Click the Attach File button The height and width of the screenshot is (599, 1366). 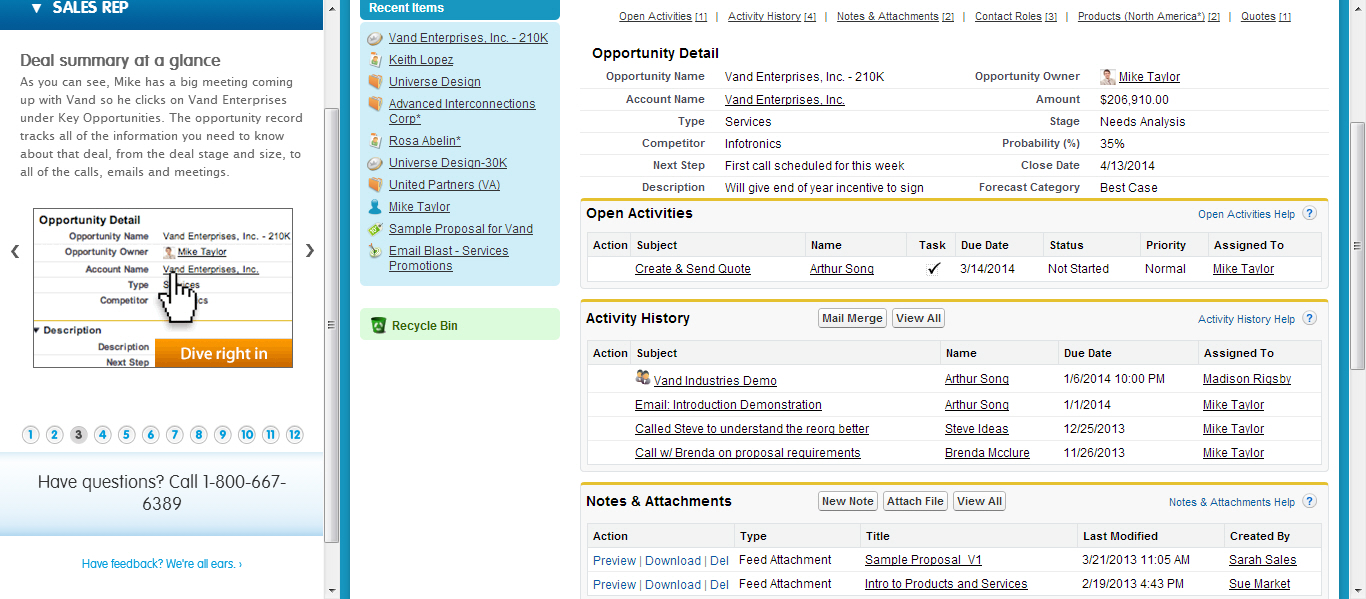click(915, 501)
